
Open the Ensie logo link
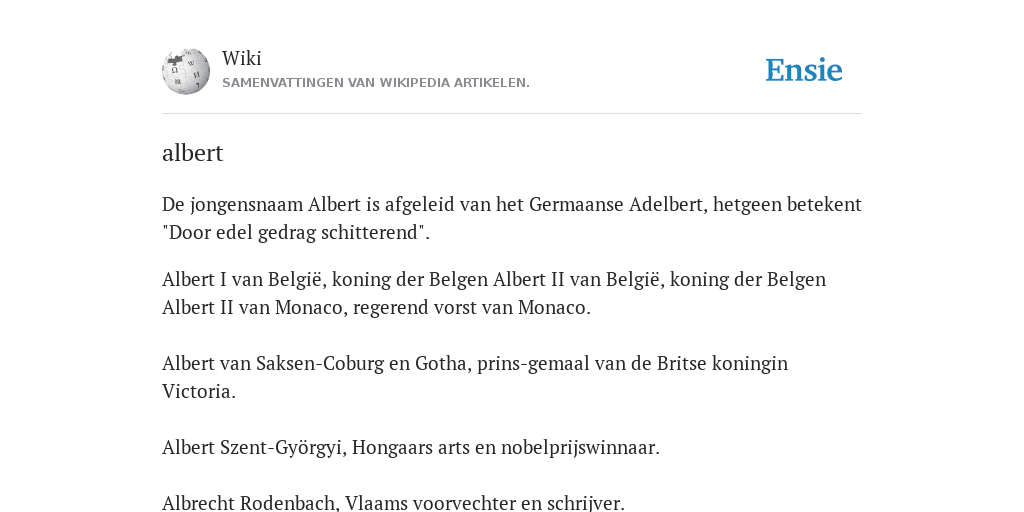point(804,71)
